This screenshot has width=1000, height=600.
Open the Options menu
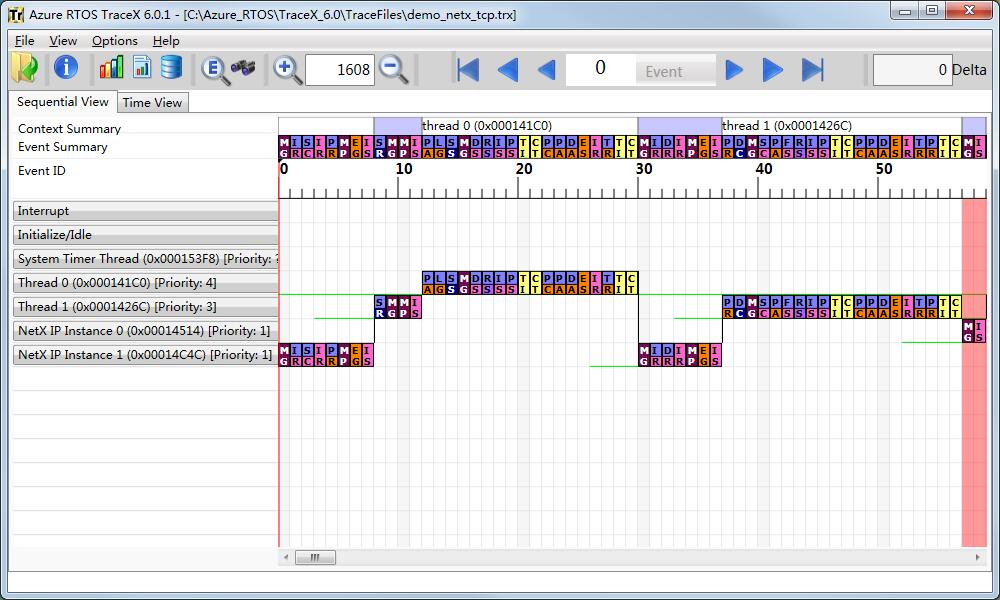click(115, 41)
